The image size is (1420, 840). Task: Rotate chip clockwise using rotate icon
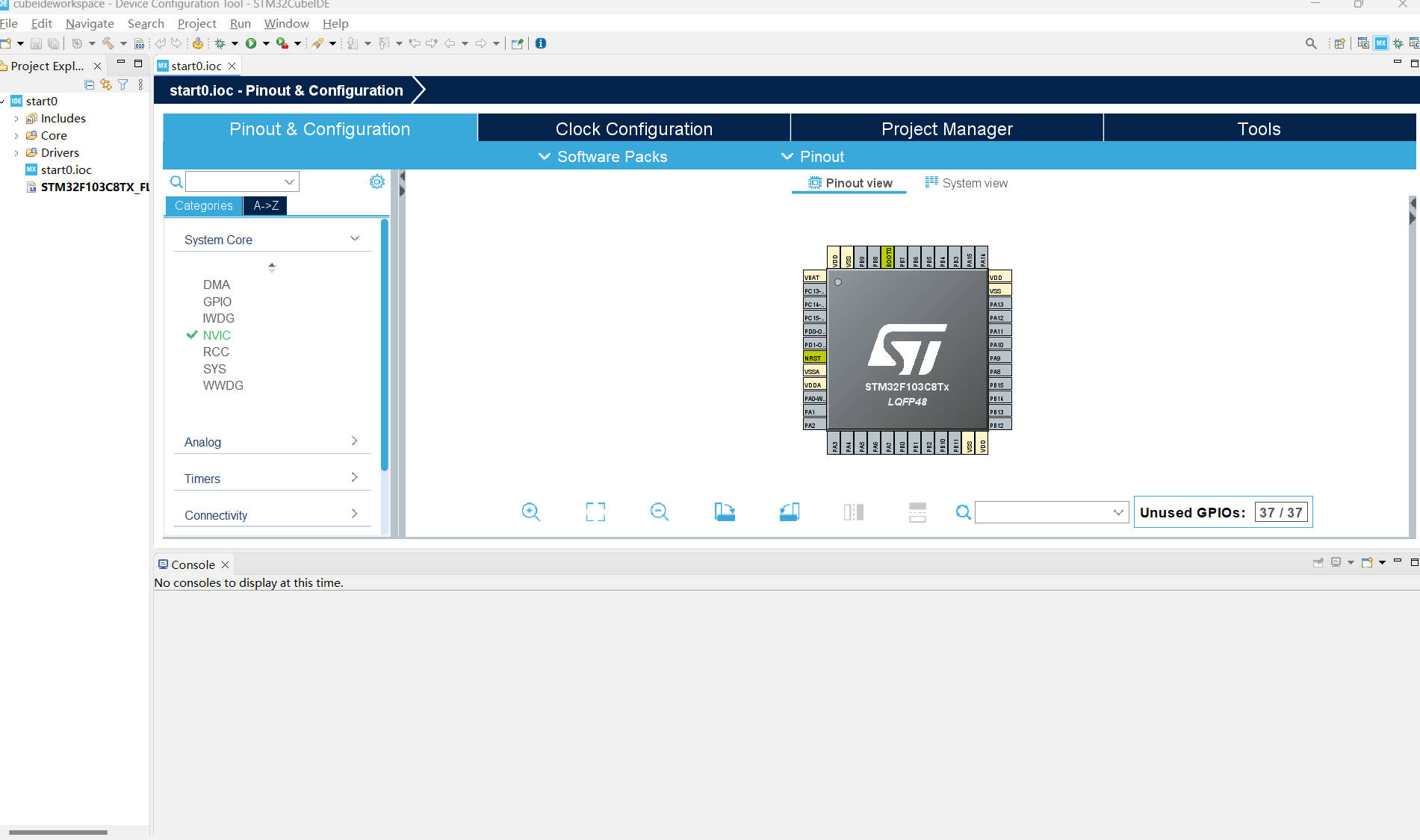coord(725,511)
